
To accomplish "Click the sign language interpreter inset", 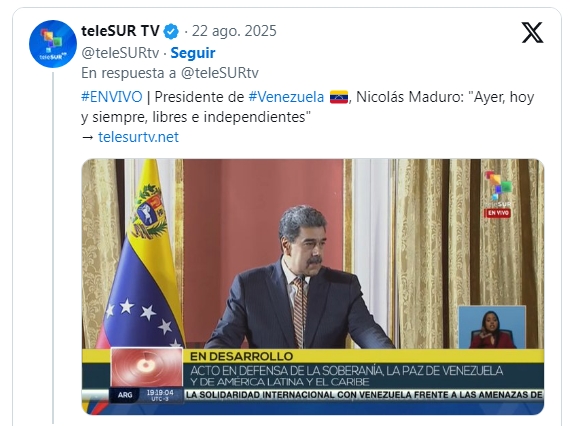I will click(492, 327).
